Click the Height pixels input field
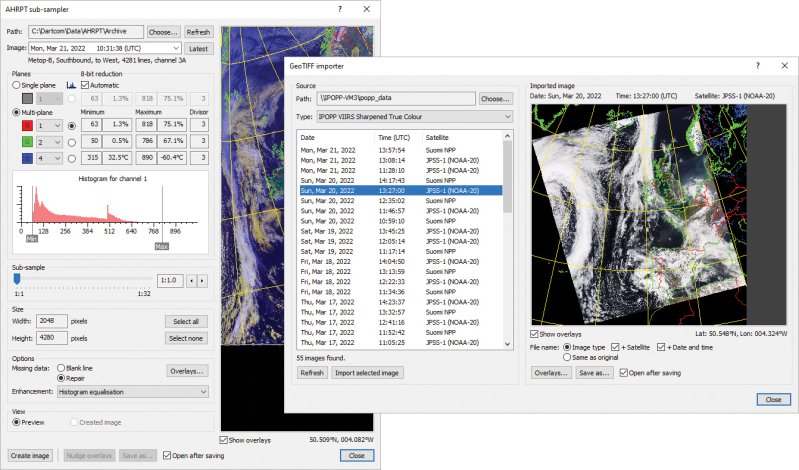 pyautogui.click(x=51, y=337)
